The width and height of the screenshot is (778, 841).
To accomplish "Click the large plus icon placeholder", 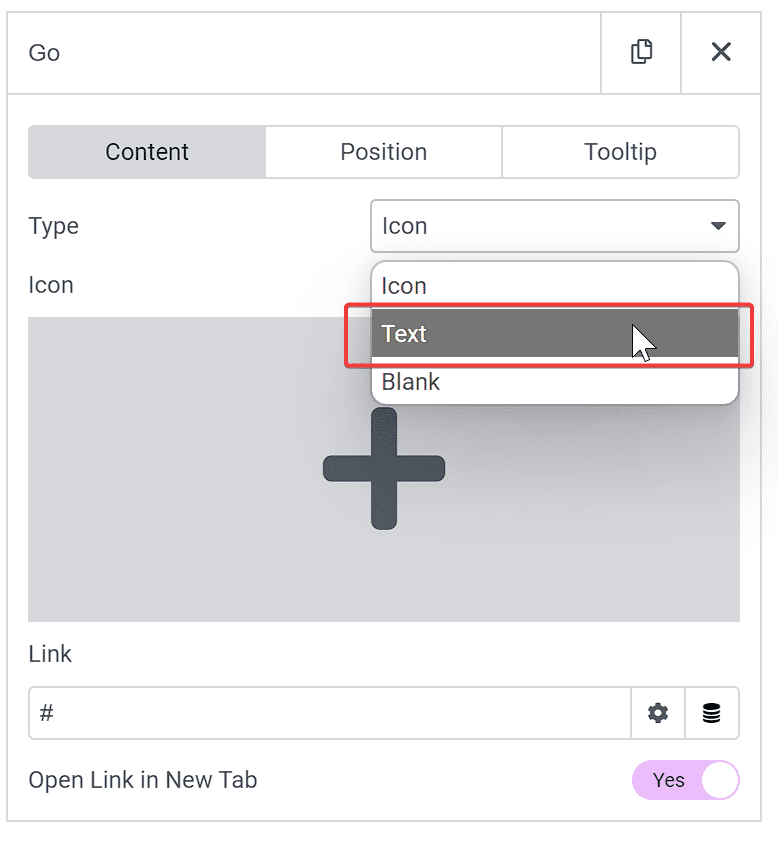I will point(384,468).
